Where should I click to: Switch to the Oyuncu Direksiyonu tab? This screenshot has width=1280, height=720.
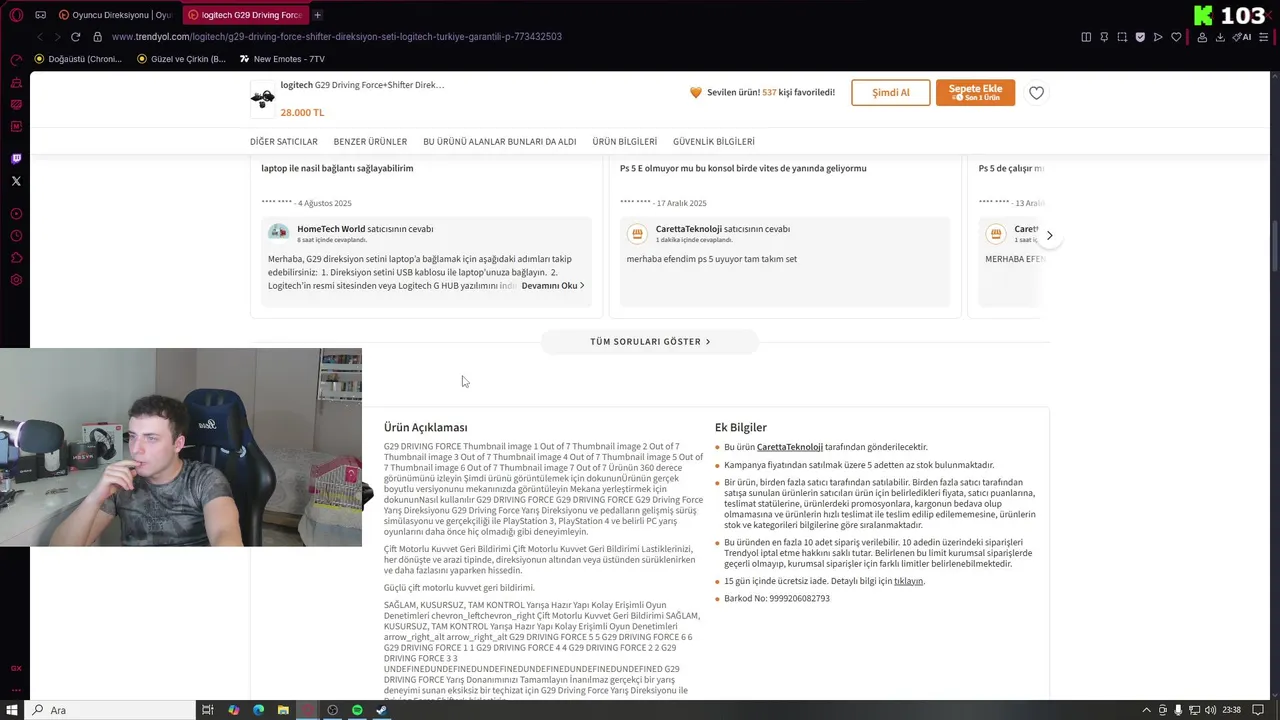(x=115, y=15)
